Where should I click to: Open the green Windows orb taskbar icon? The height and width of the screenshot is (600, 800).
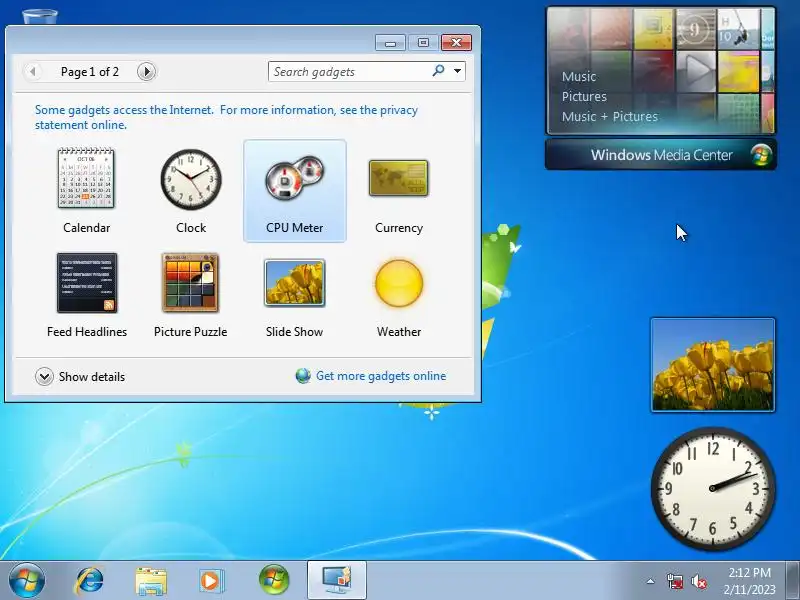[274, 580]
